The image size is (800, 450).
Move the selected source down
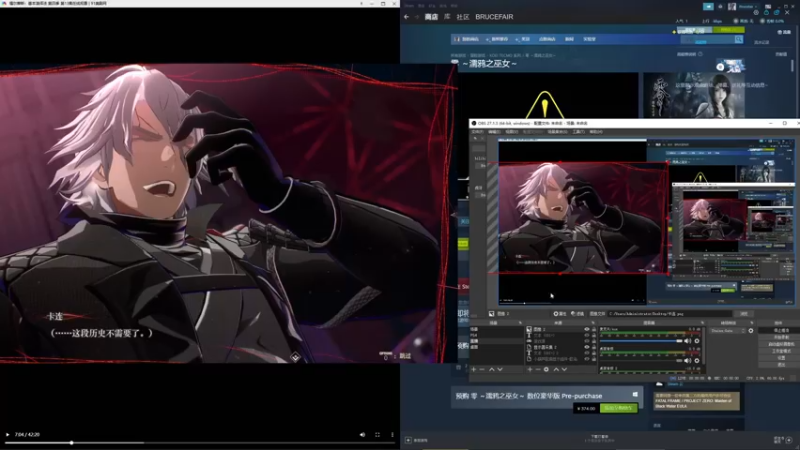[564, 369]
